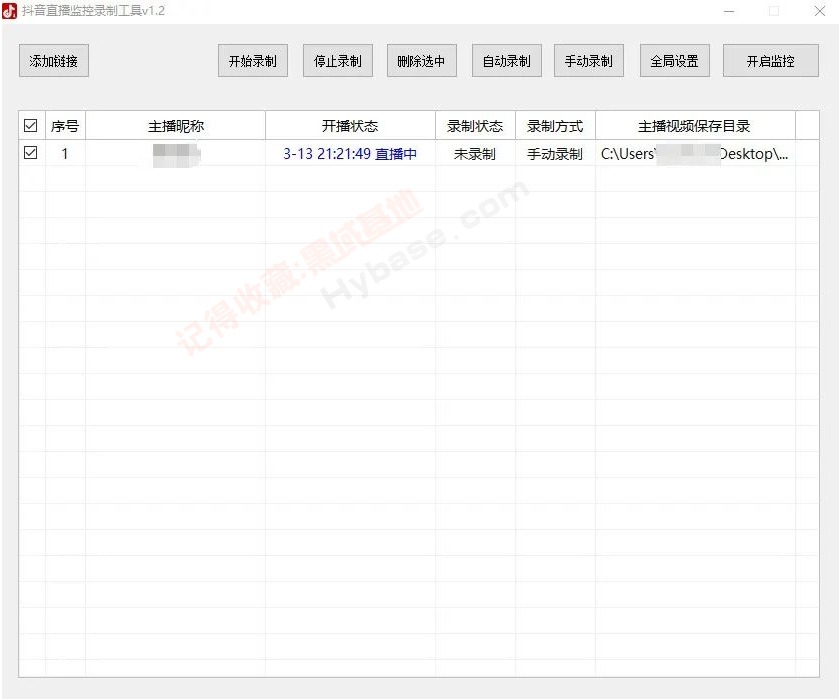
Task: Click the Douyin app icon in title bar
Action: click(x=10, y=11)
